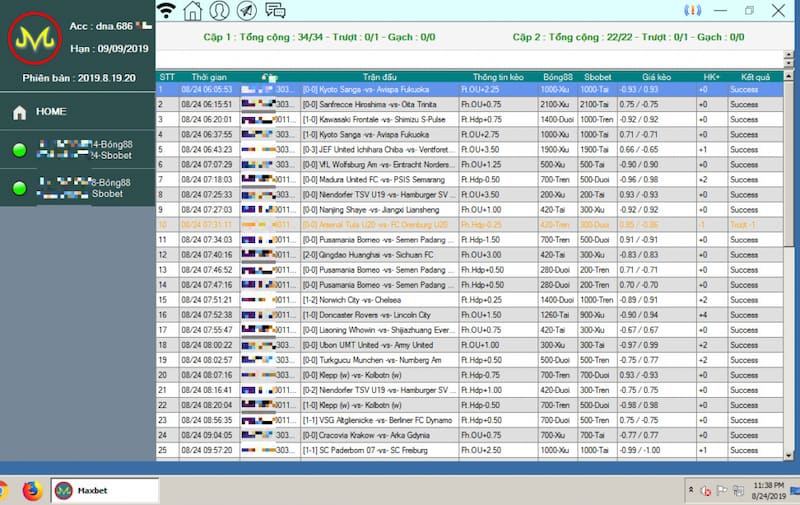This screenshot has width=800, height=505.
Task: Sort by the Thời gian column header
Action: 208,77
